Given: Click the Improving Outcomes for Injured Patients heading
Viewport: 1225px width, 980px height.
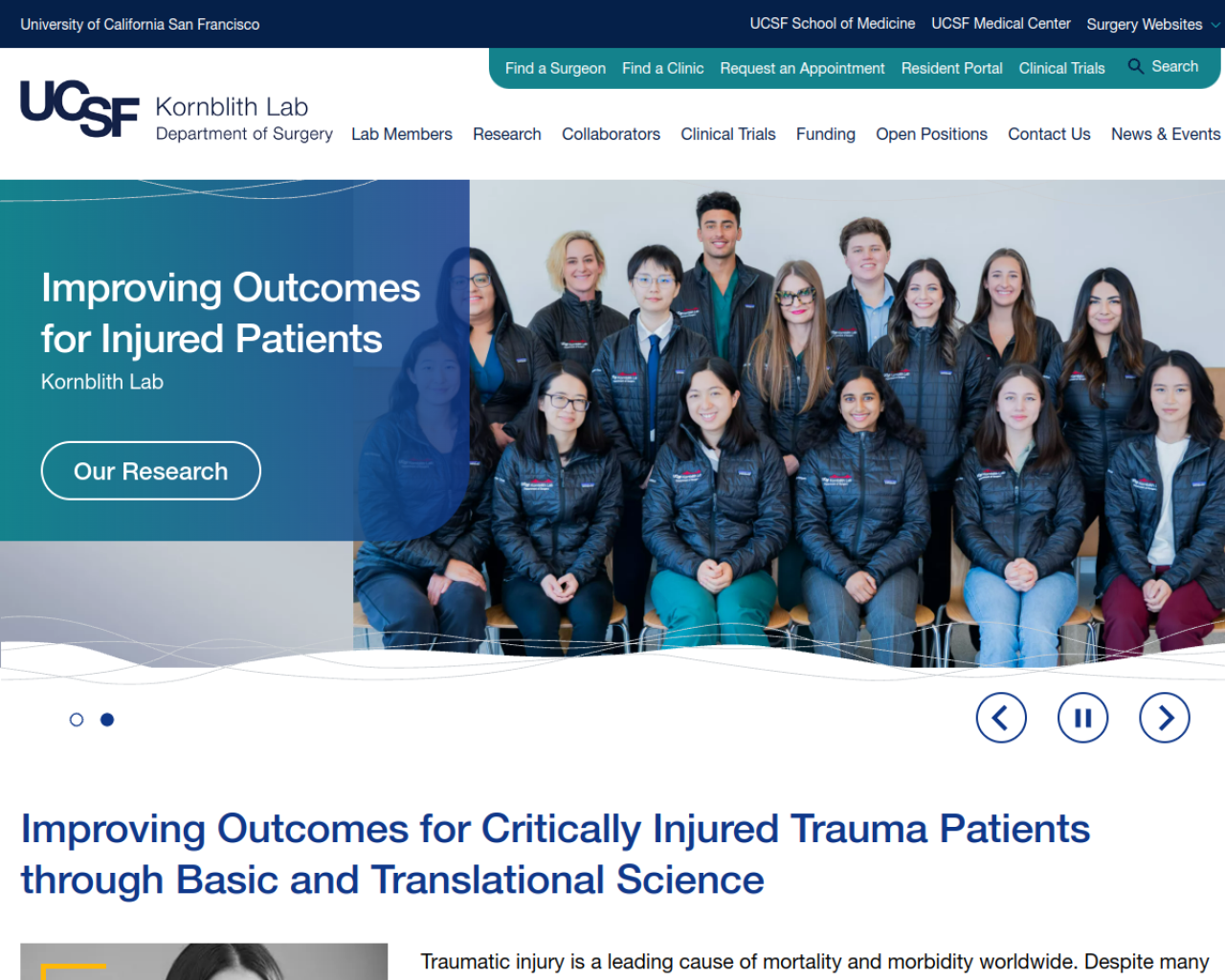Looking at the screenshot, I should coord(231,313).
